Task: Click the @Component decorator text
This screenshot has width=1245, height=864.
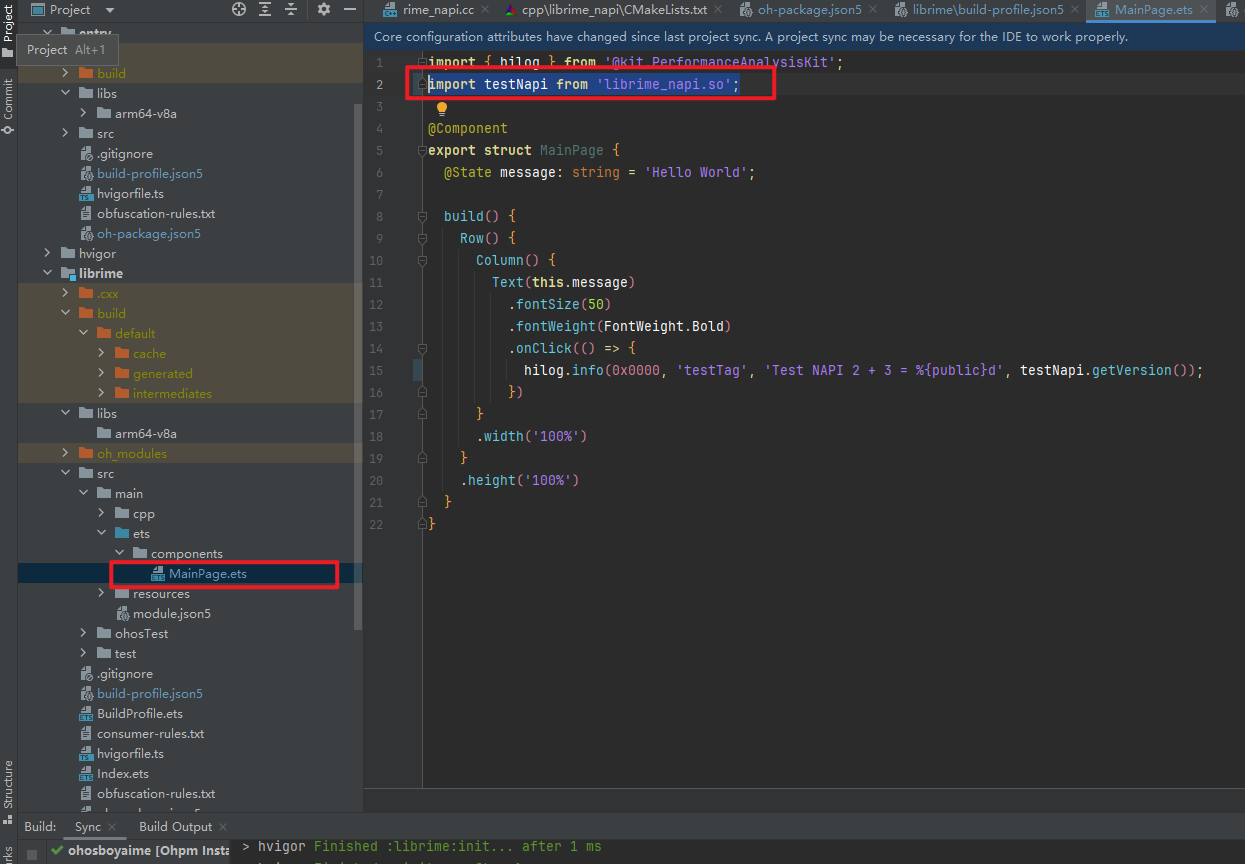Action: coord(468,129)
